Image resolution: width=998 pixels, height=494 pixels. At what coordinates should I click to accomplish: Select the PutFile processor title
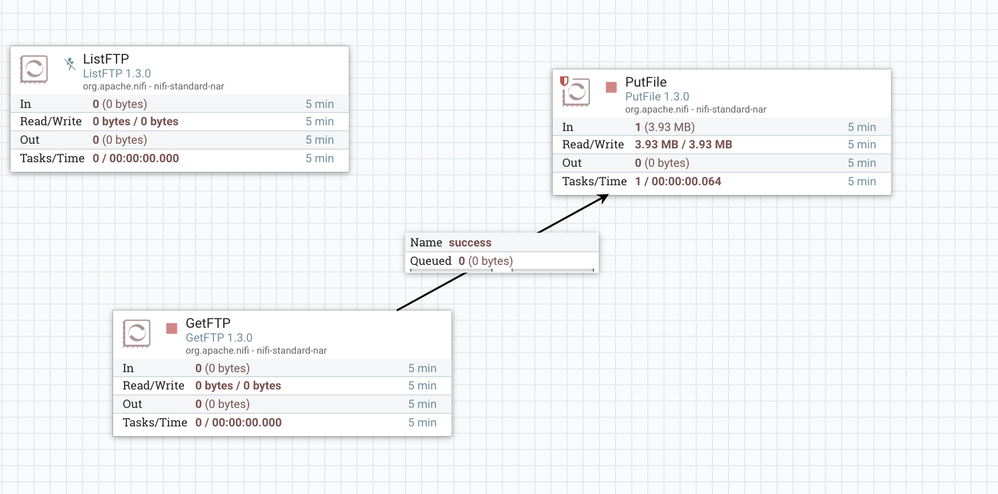pyautogui.click(x=646, y=82)
